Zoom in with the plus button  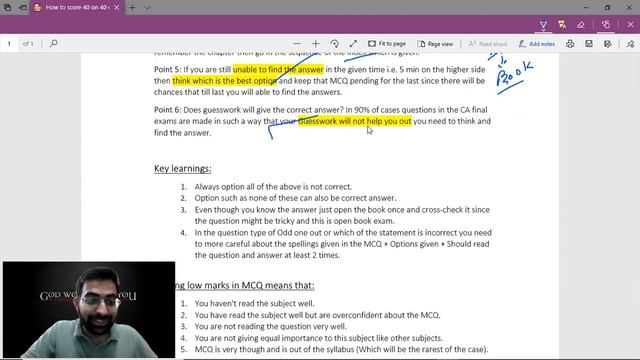point(316,44)
